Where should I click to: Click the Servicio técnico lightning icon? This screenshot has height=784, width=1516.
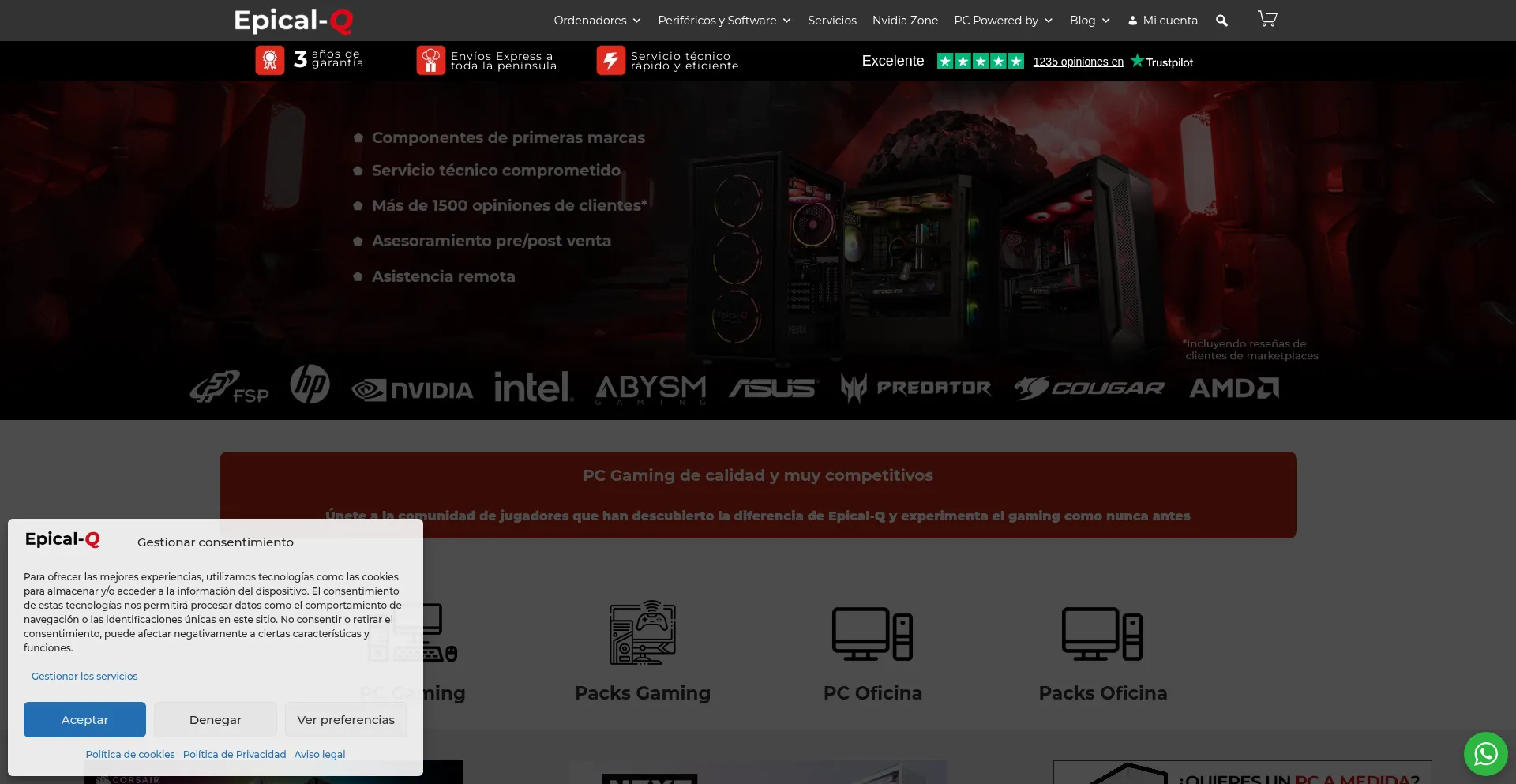point(610,60)
